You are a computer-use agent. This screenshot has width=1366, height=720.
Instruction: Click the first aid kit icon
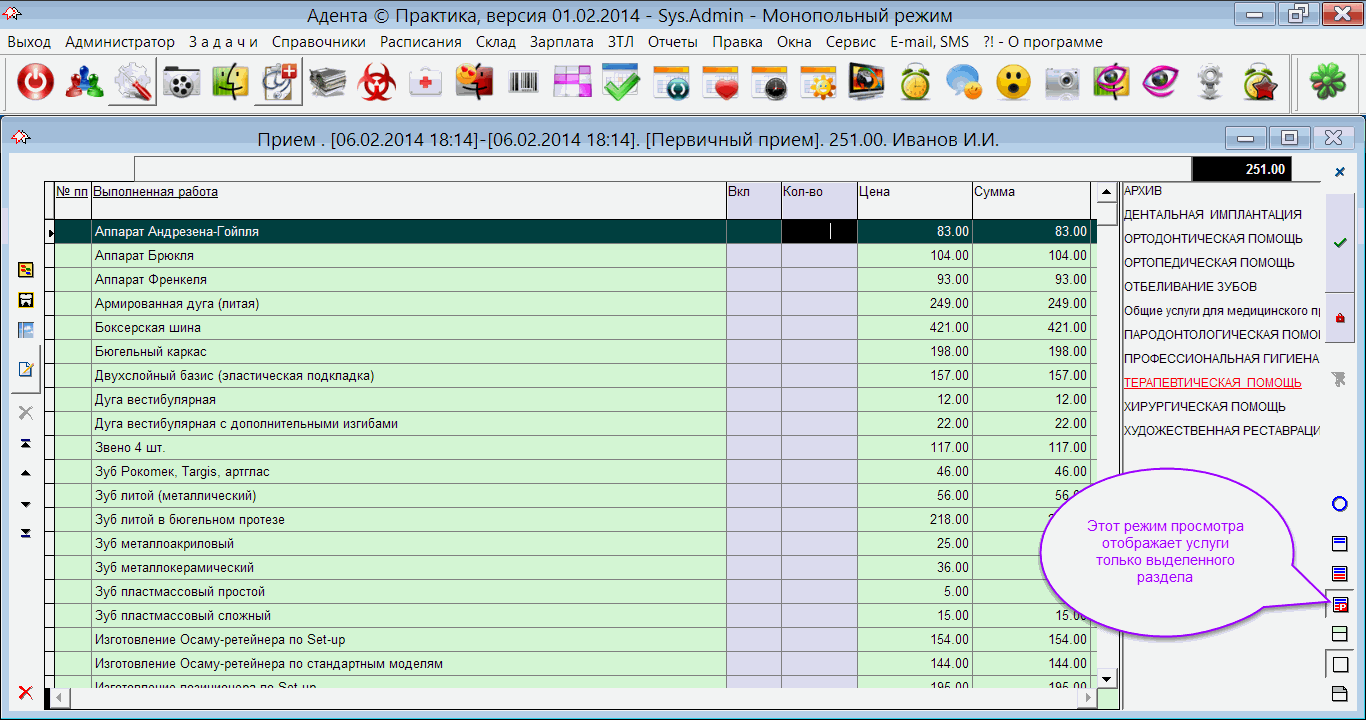(x=426, y=84)
